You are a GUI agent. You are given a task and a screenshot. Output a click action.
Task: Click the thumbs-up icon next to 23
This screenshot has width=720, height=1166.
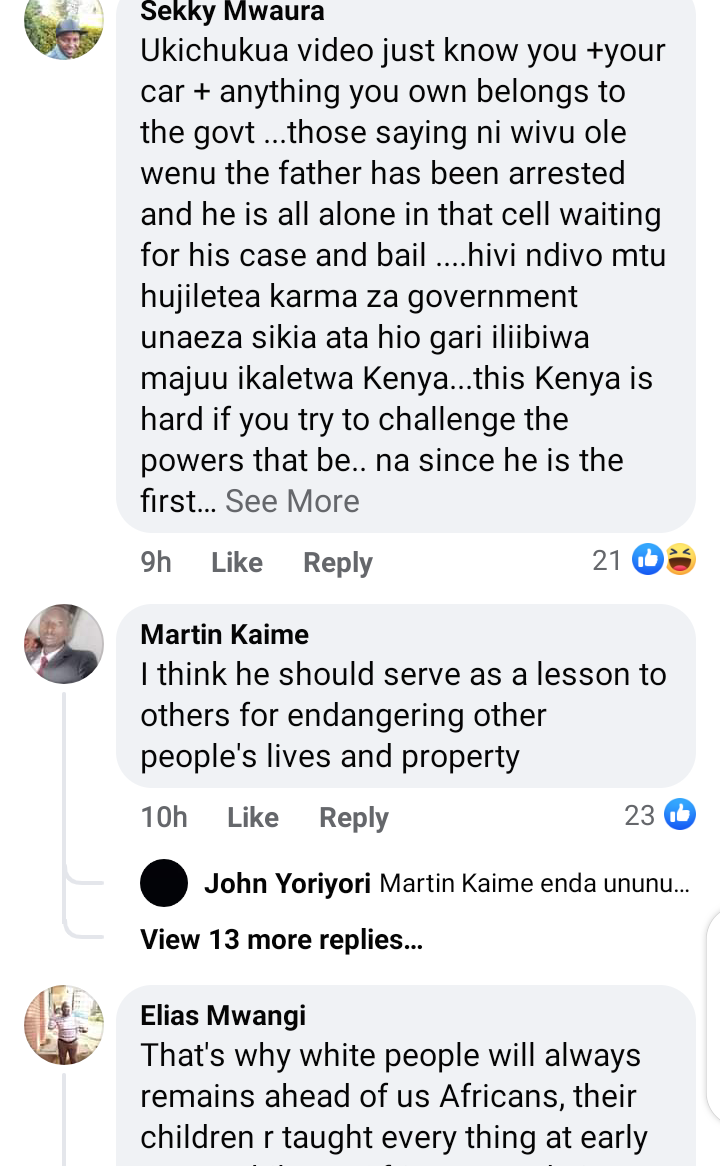coord(680,814)
